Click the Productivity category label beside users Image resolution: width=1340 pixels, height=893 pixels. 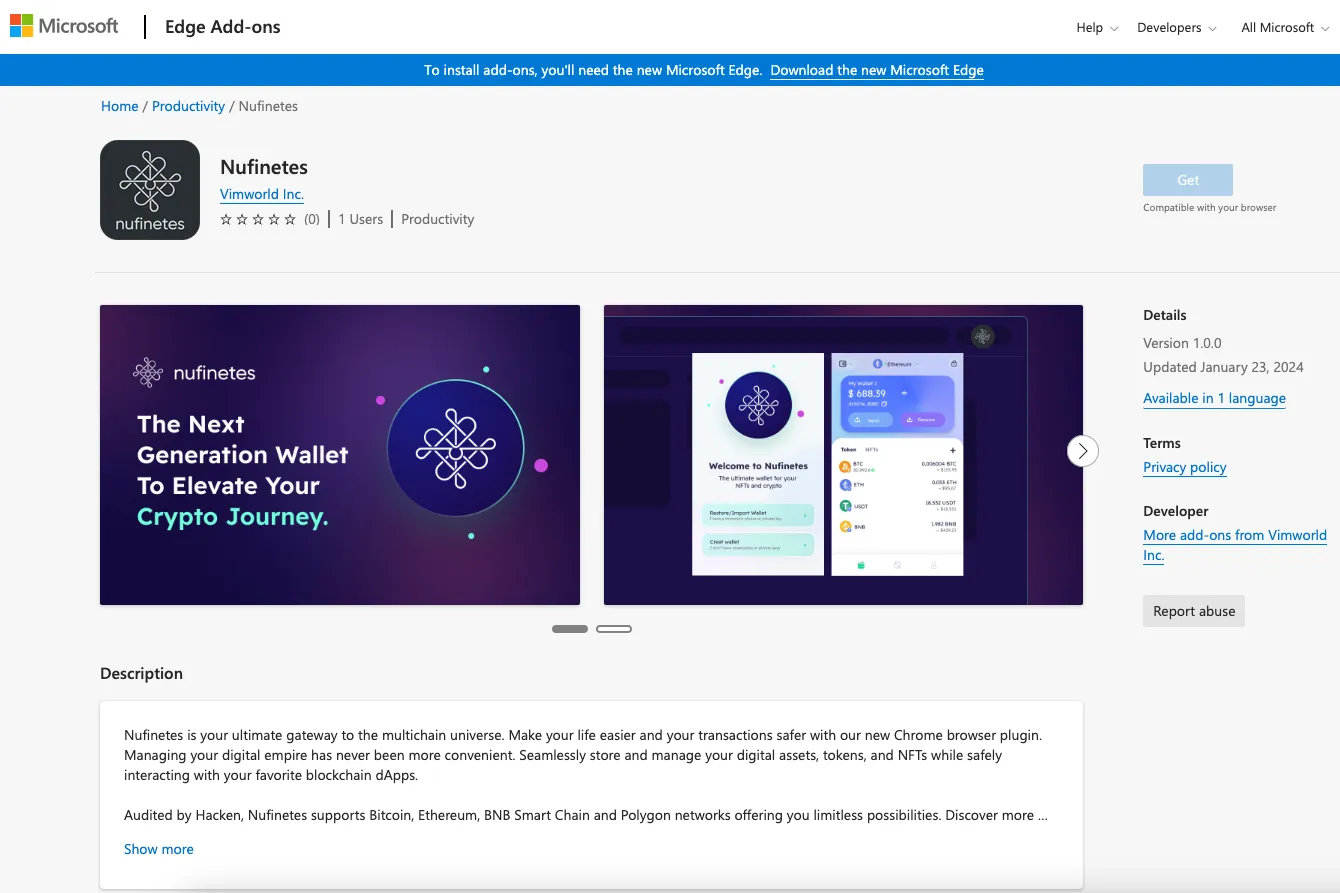click(438, 219)
